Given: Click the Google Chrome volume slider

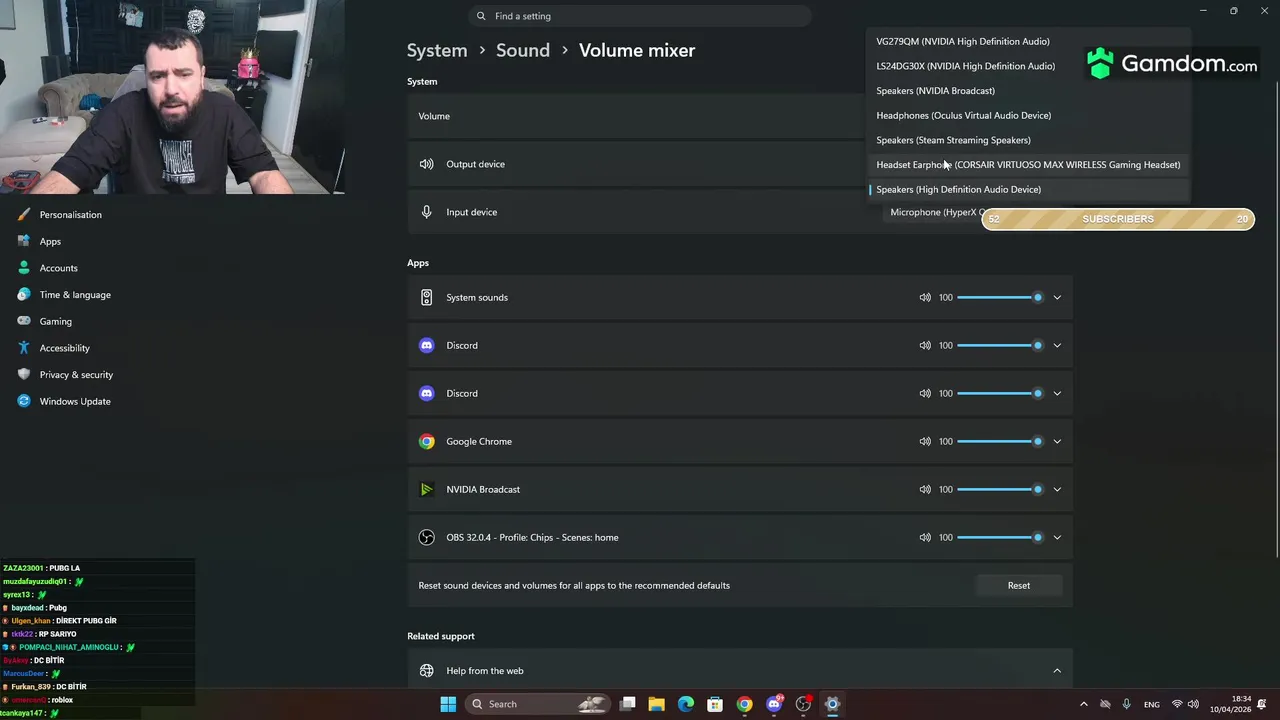Looking at the screenshot, I should [1000, 441].
